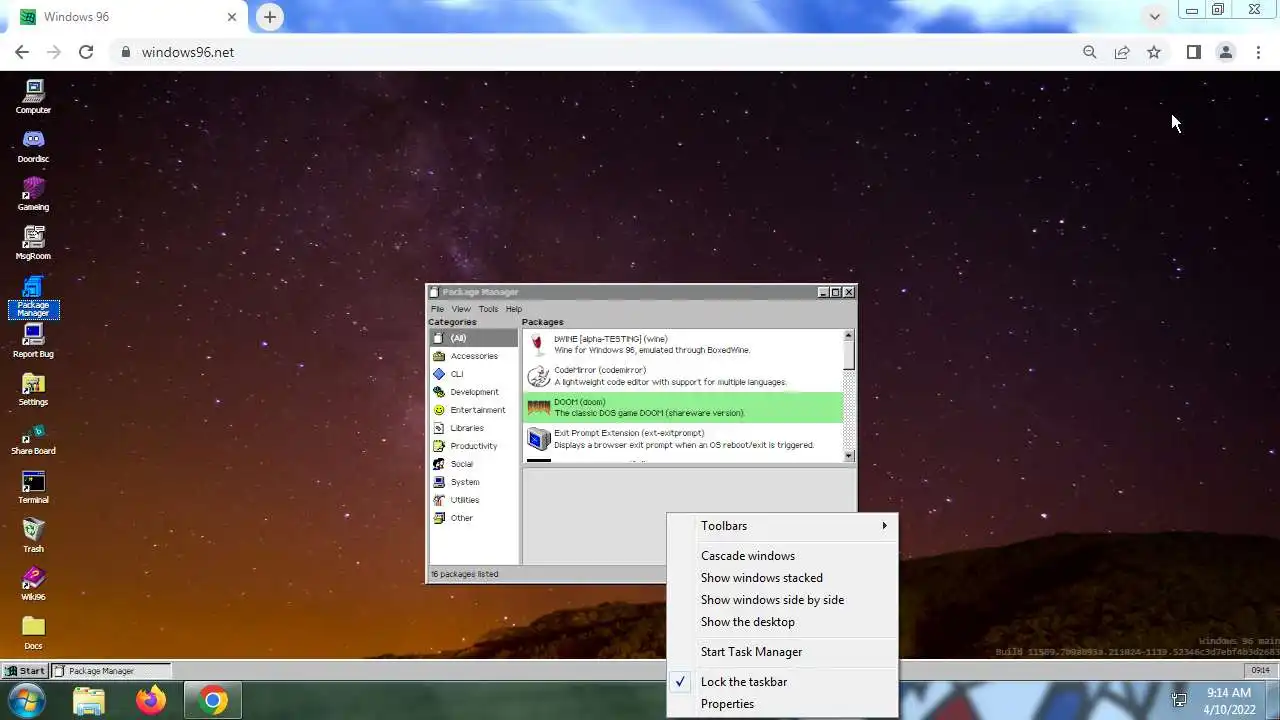The image size is (1280, 720).
Task: Open the Computer desktop icon
Action: tap(33, 97)
